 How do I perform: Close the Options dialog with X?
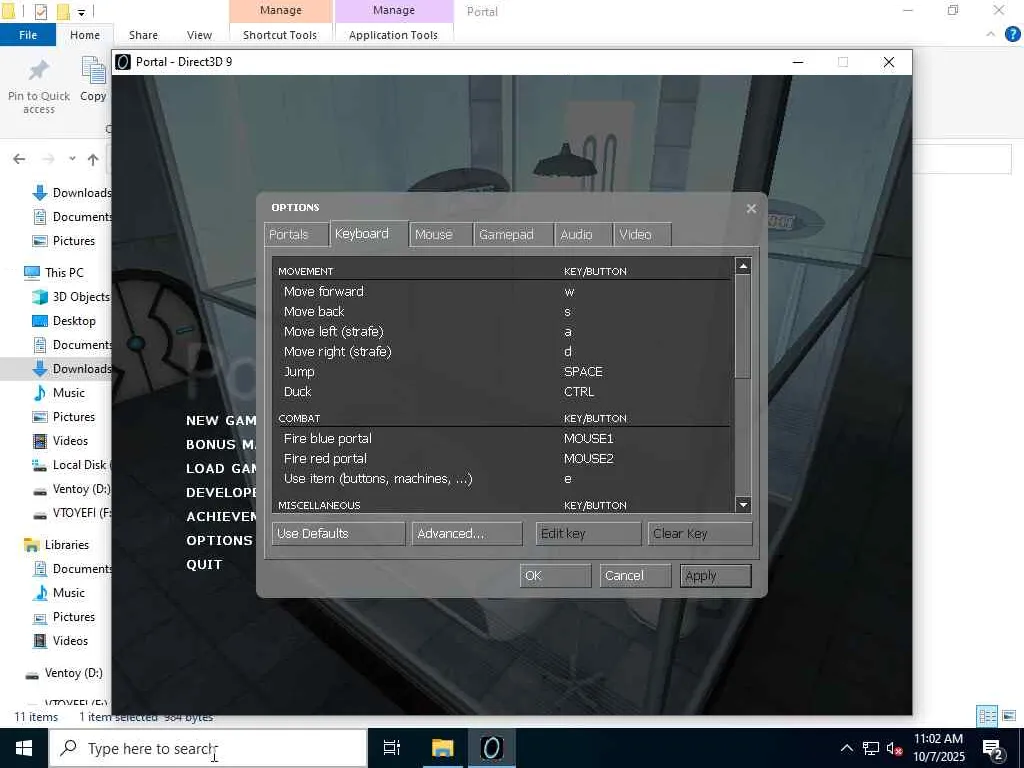pos(751,208)
